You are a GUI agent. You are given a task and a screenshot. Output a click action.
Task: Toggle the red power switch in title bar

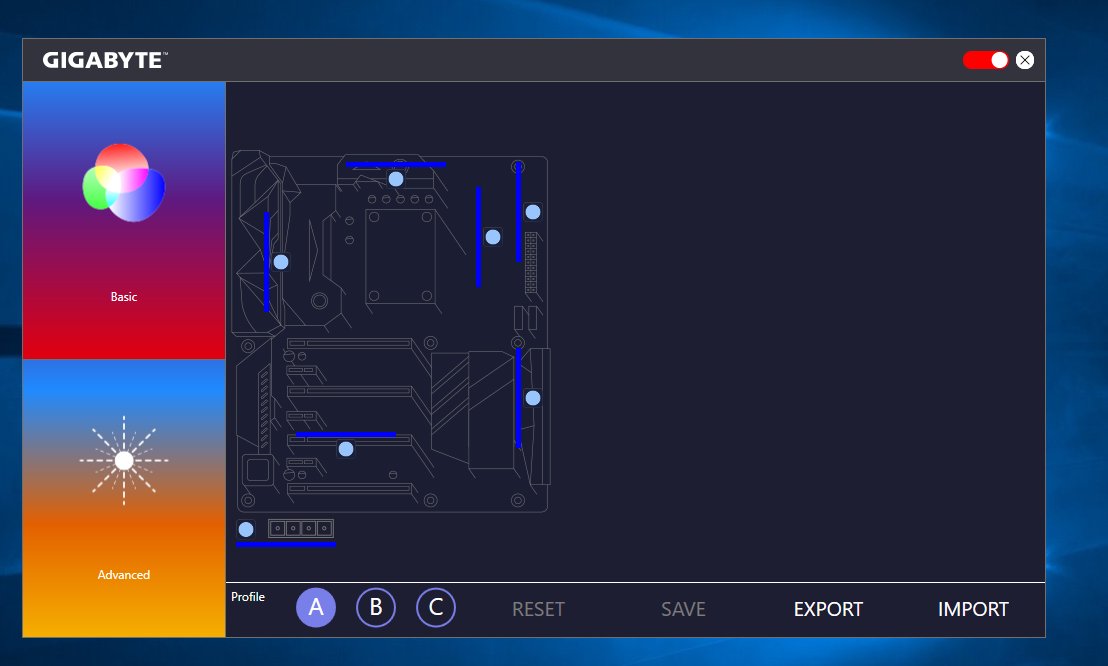986,60
